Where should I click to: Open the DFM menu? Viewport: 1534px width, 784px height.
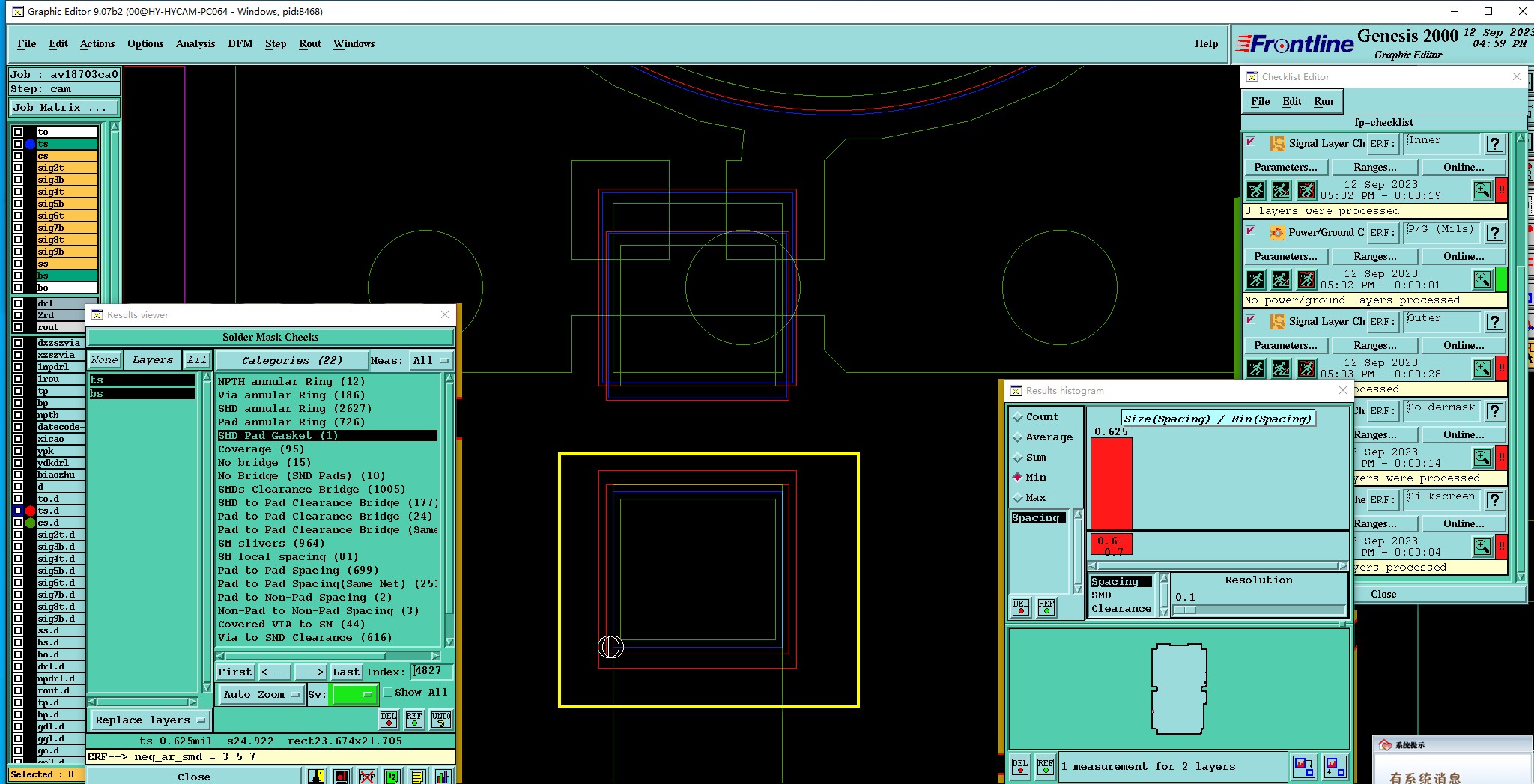[240, 44]
